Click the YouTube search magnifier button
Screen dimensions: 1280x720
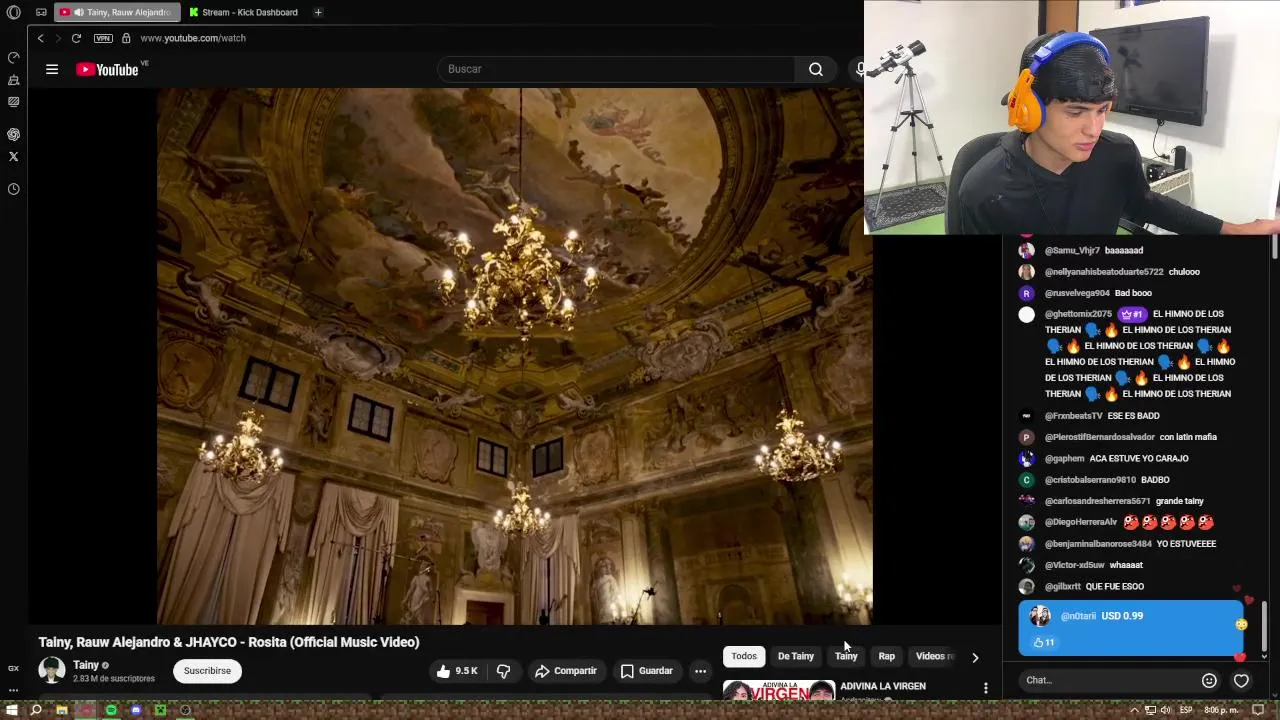tap(816, 69)
